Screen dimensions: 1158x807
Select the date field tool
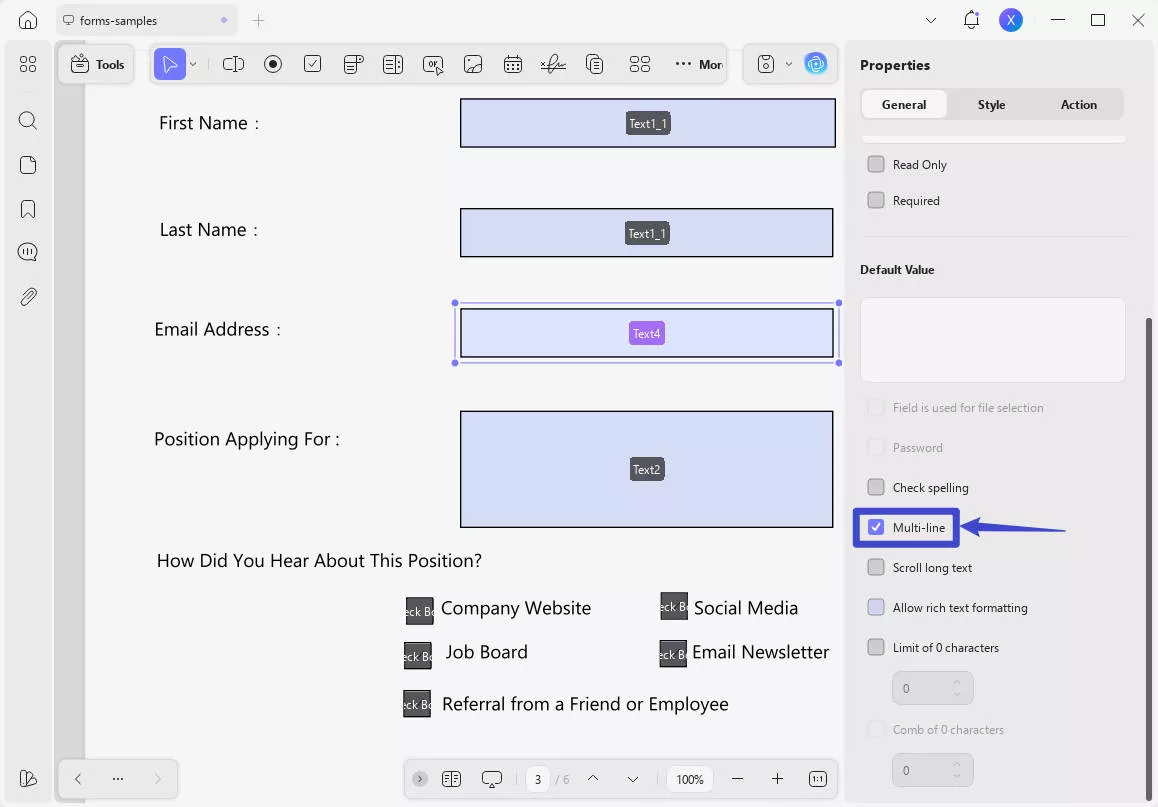coord(513,63)
